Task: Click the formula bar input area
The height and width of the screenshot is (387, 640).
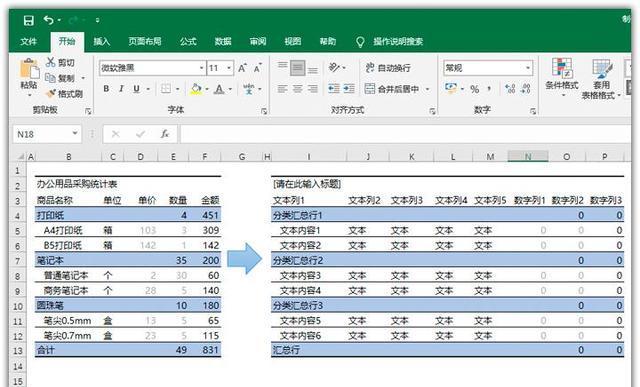Action: 405,134
